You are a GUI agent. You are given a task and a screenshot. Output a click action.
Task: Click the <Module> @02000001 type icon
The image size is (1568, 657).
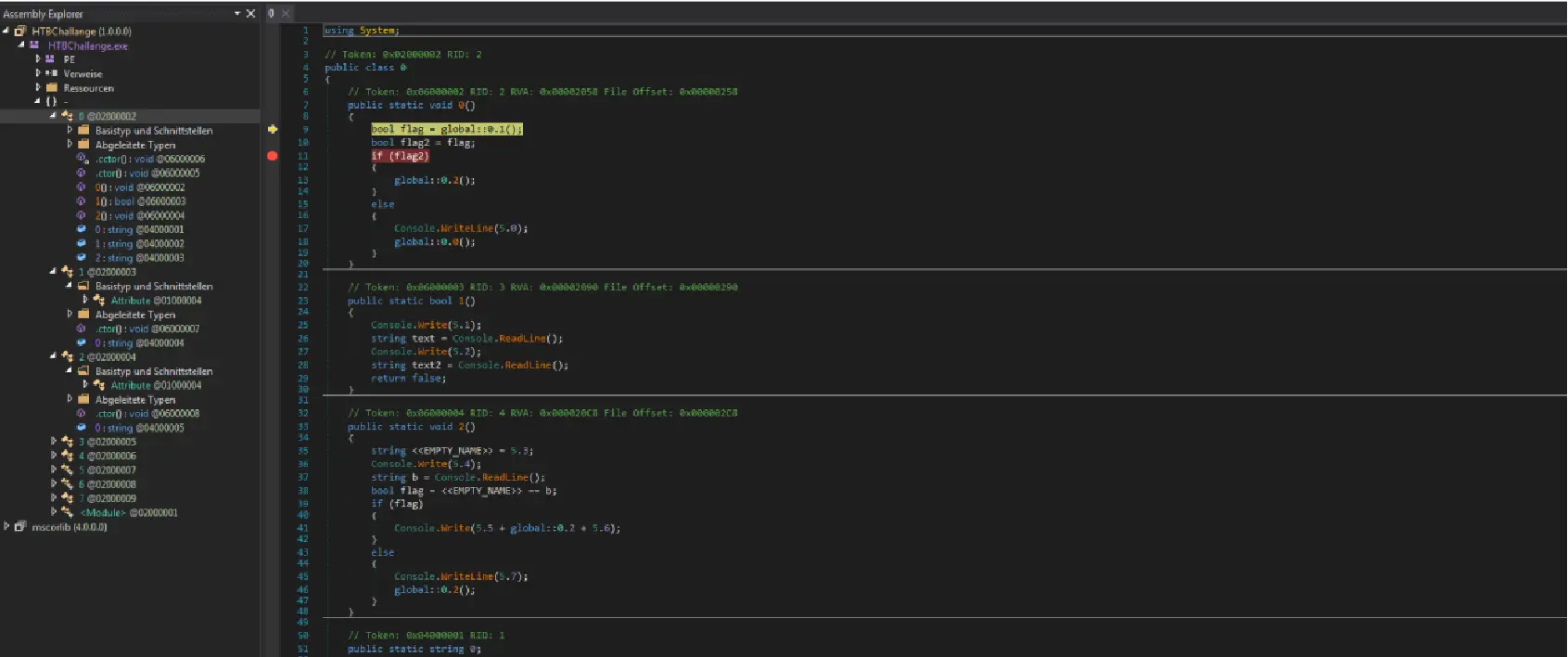click(x=67, y=512)
